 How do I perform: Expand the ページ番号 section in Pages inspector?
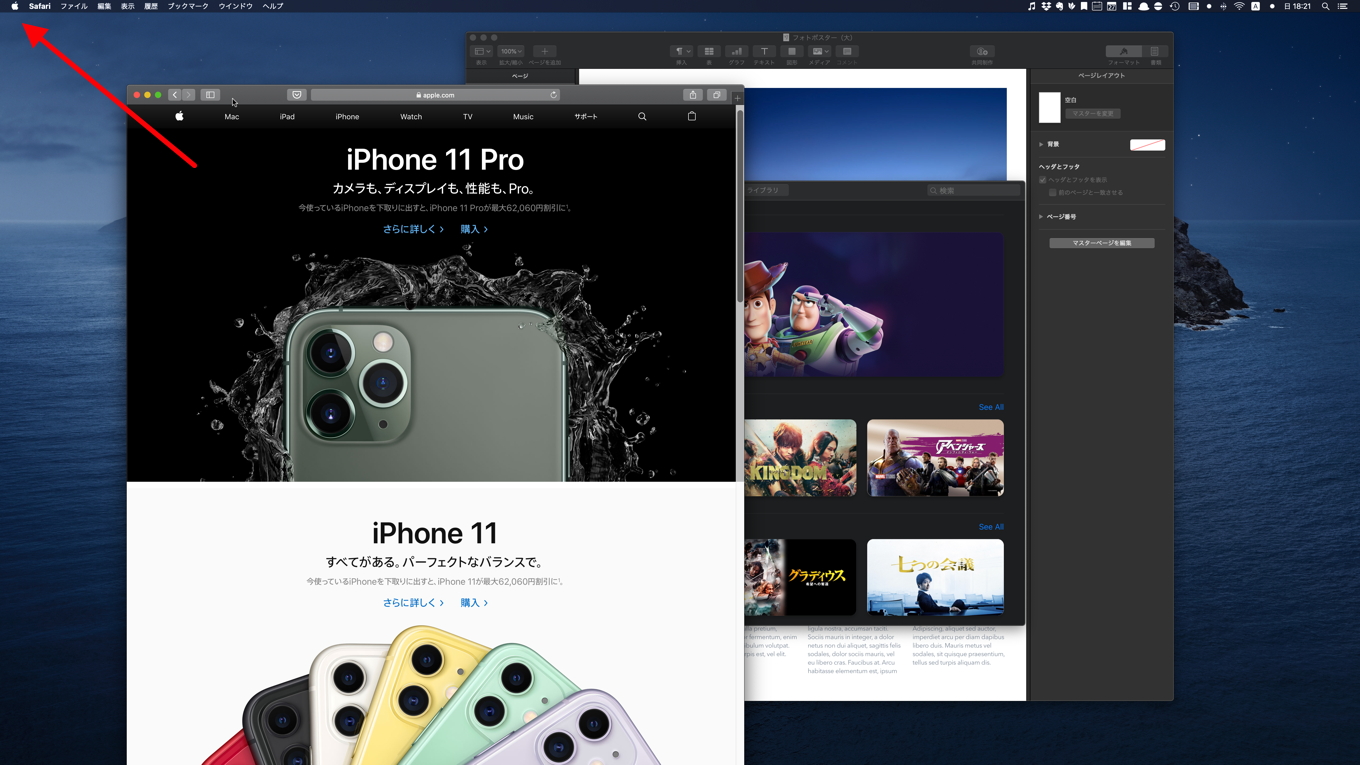(1041, 216)
